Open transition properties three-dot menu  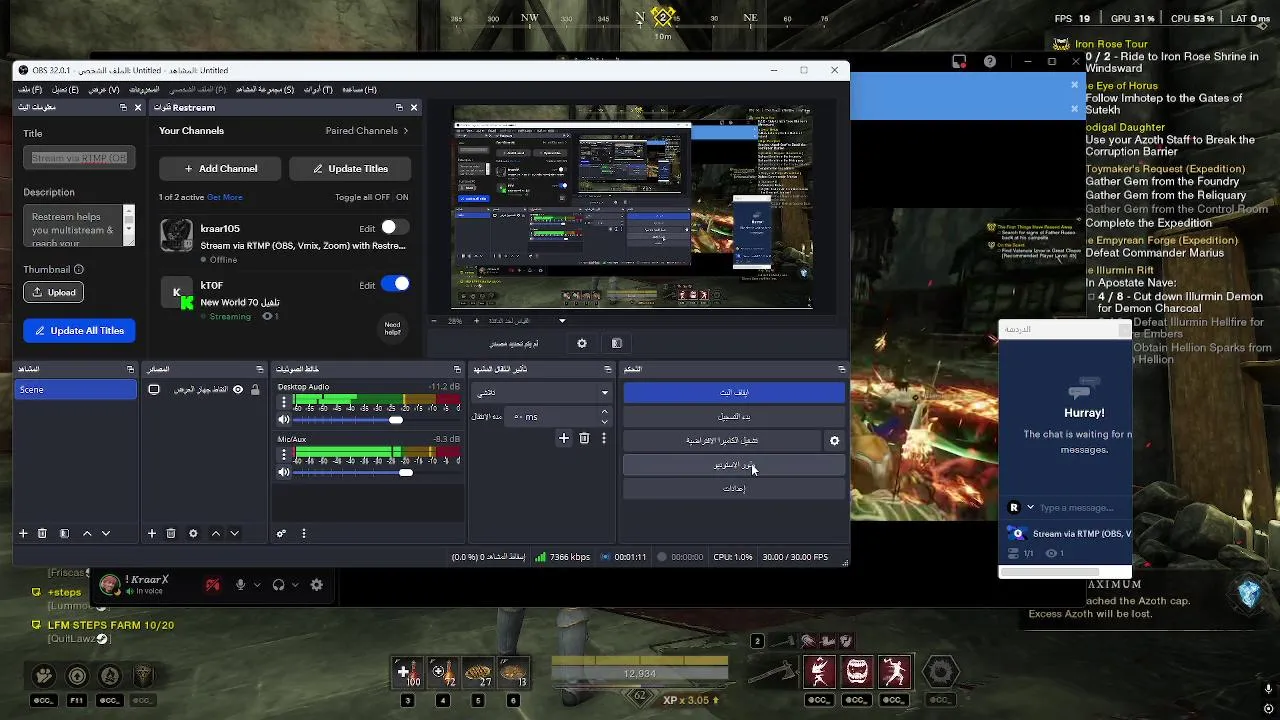pyautogui.click(x=603, y=438)
